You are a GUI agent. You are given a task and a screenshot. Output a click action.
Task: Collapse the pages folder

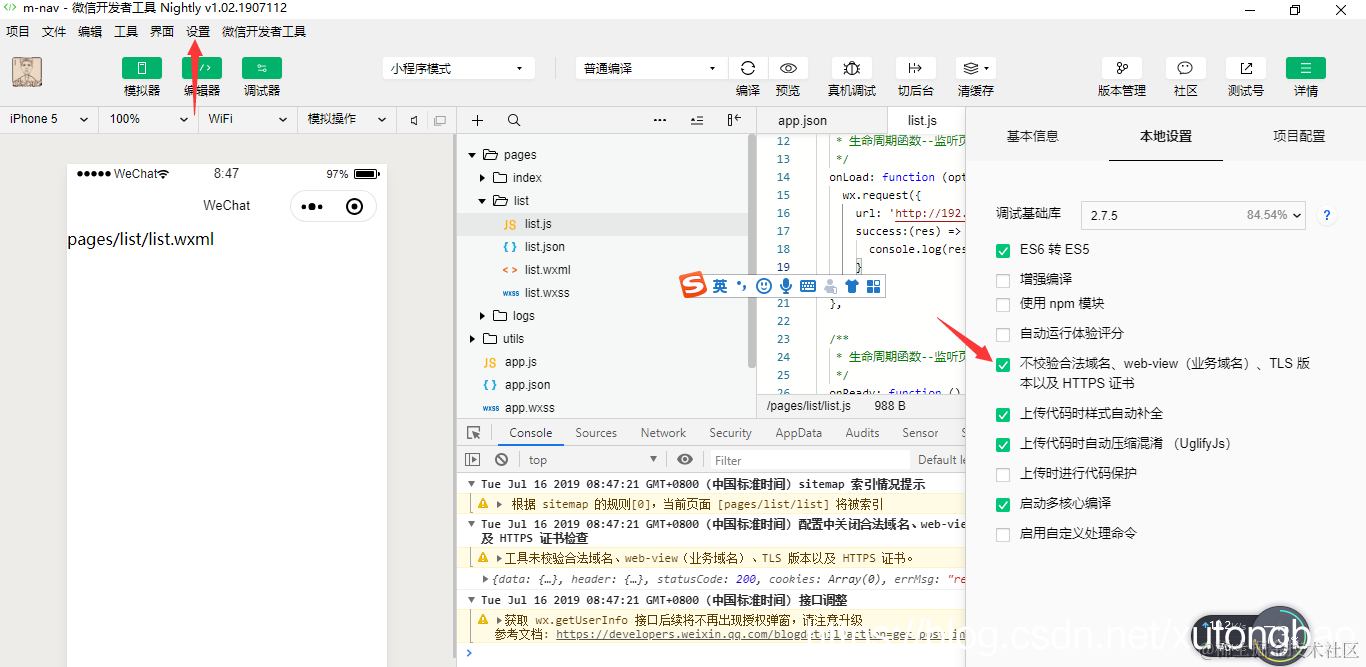click(472, 155)
